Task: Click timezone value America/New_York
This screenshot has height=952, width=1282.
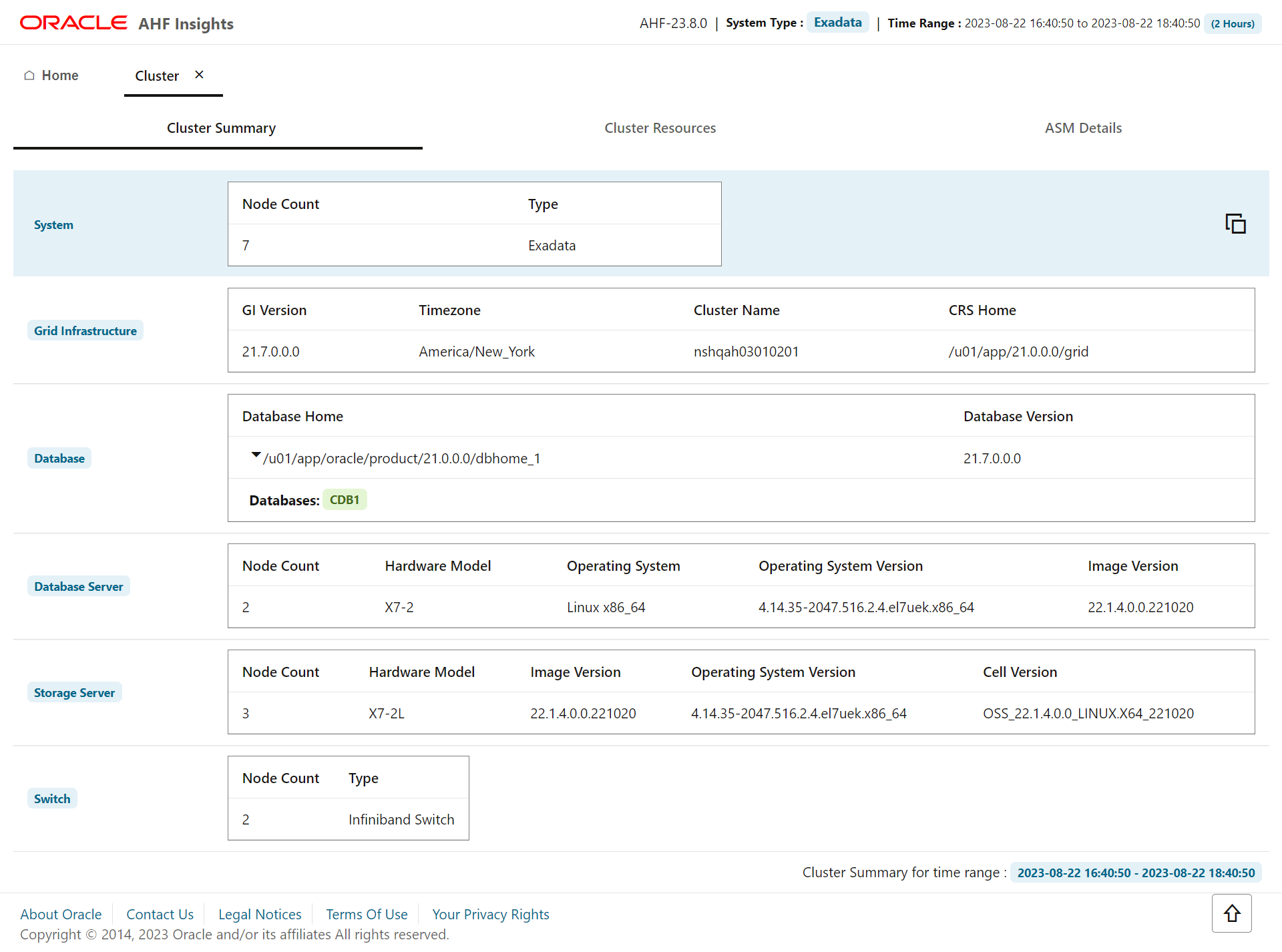Action: click(477, 352)
